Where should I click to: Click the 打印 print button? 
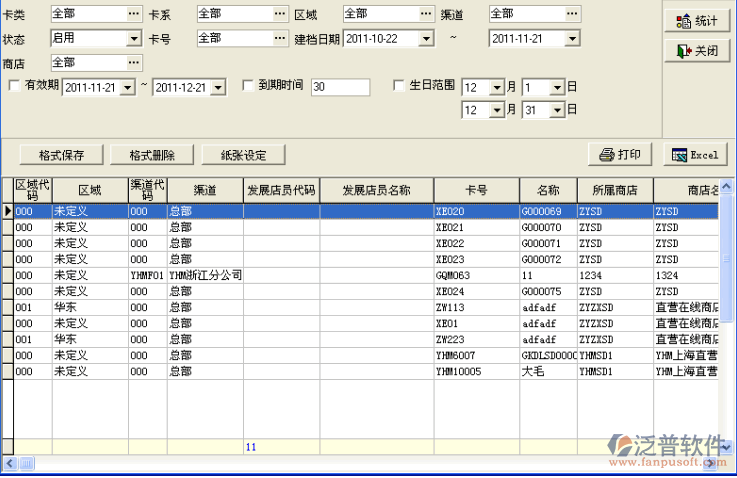tap(620, 154)
